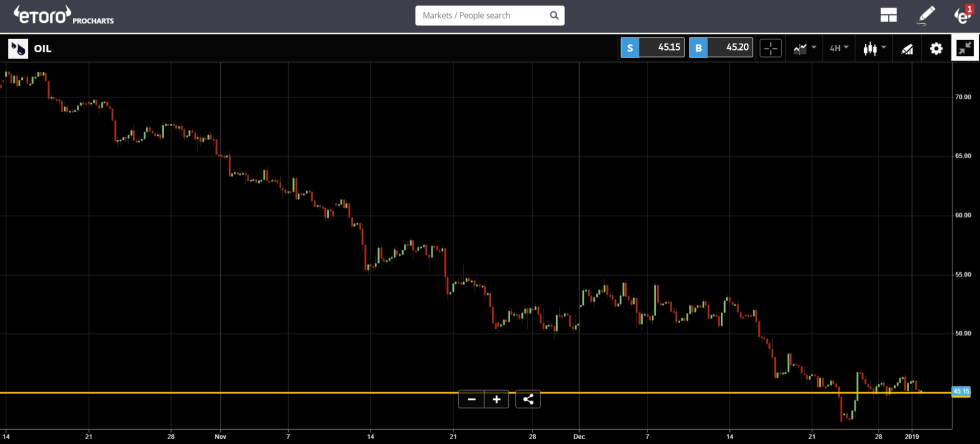Open eToro notifications icon with badge
980x444 pixels.
click(x=962, y=15)
